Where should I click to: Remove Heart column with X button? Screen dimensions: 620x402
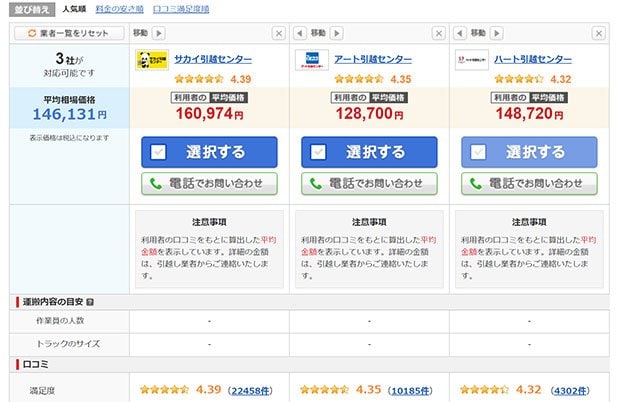[x=599, y=33]
